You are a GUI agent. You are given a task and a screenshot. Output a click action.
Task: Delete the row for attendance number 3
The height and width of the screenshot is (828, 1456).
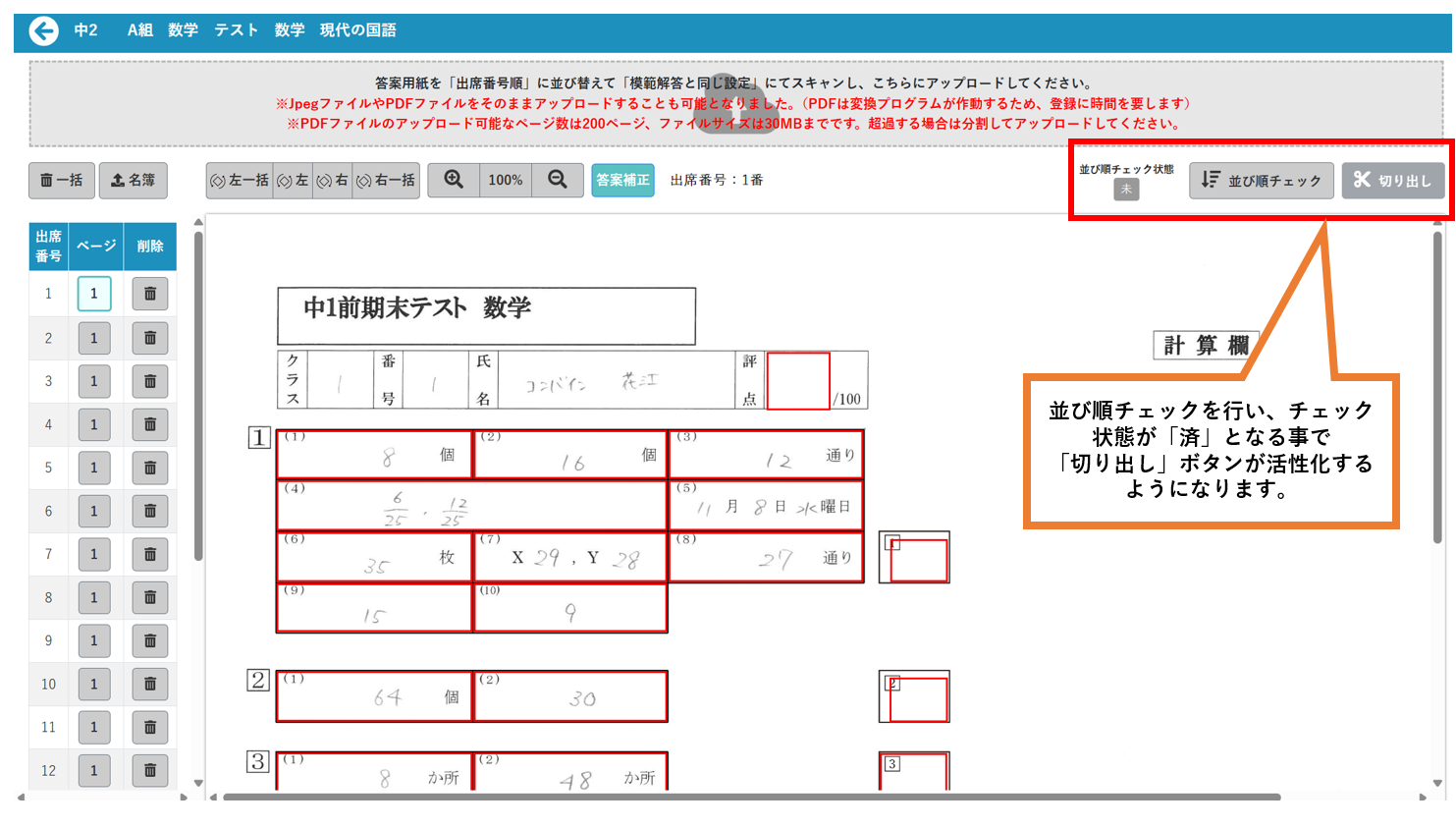pos(150,381)
